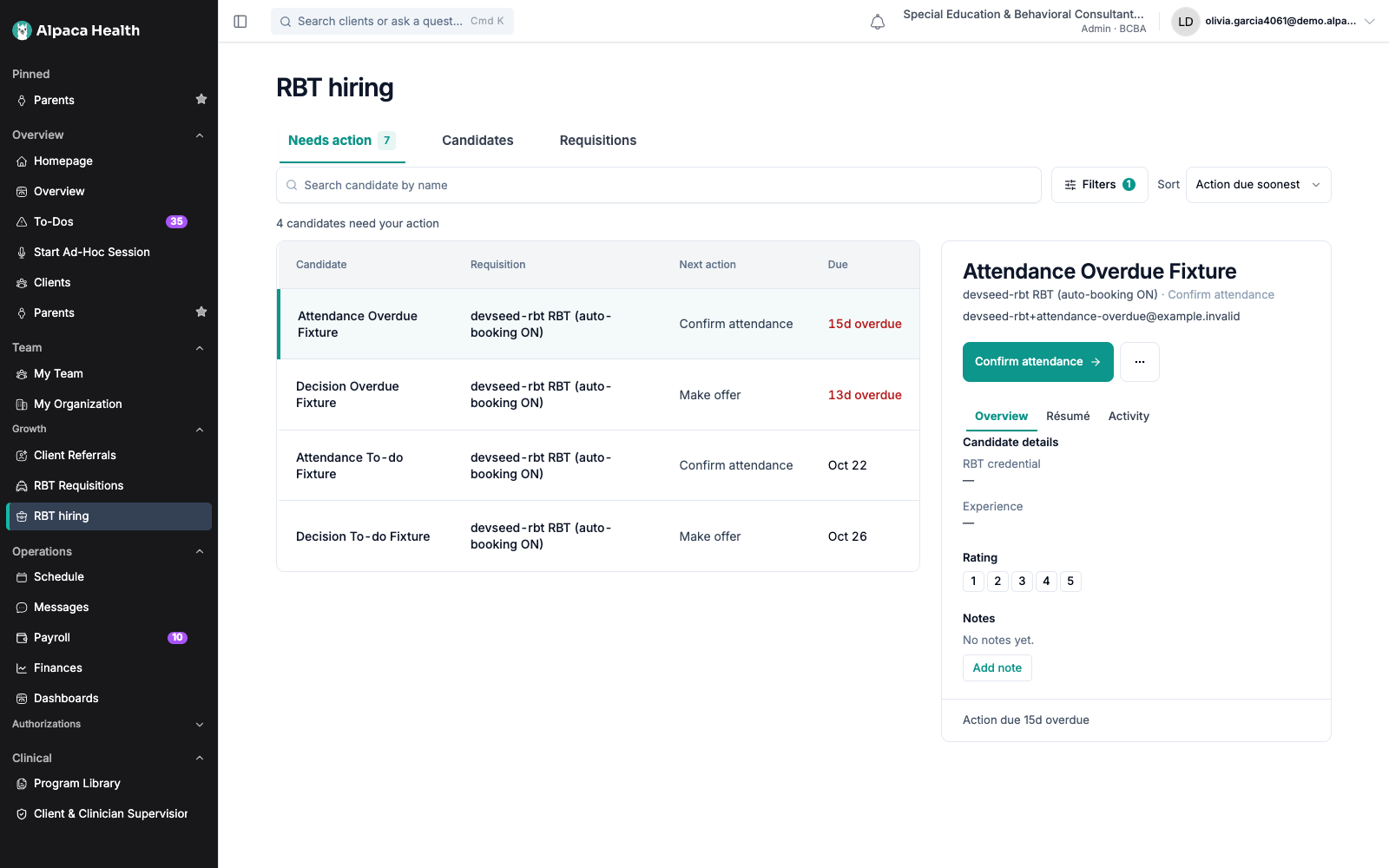Screen dimensions: 1389x868
Task: Set candidate rating to 3
Action: (x=1022, y=582)
